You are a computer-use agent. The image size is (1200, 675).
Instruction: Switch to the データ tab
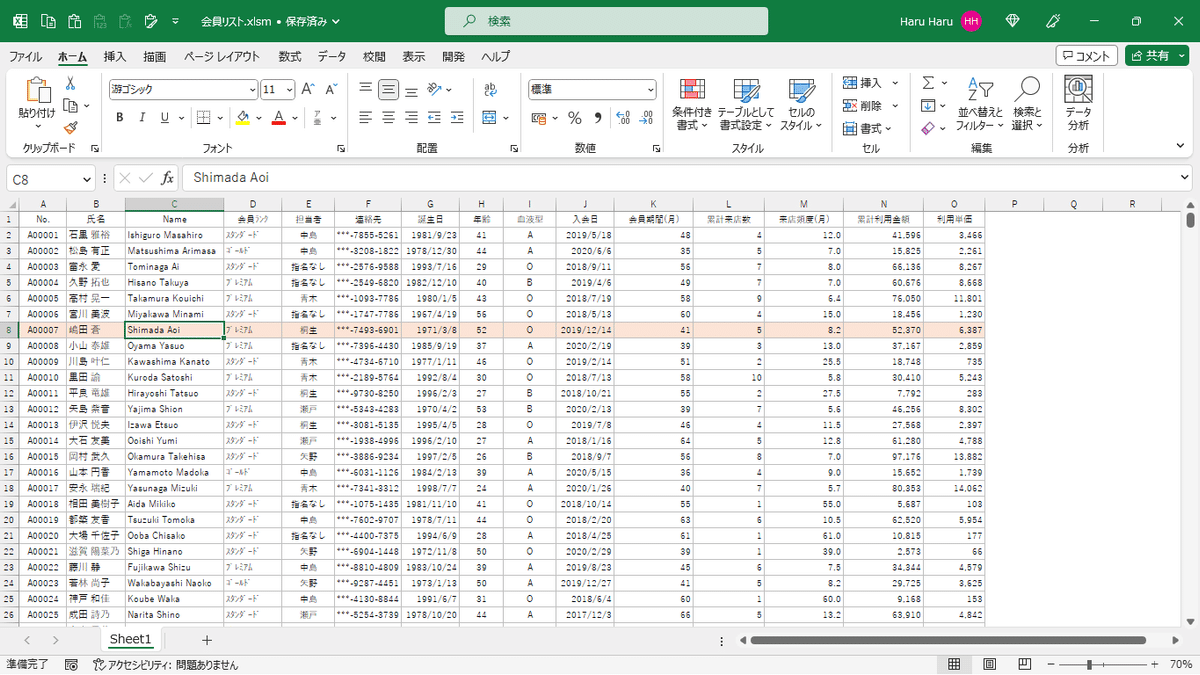(332, 57)
